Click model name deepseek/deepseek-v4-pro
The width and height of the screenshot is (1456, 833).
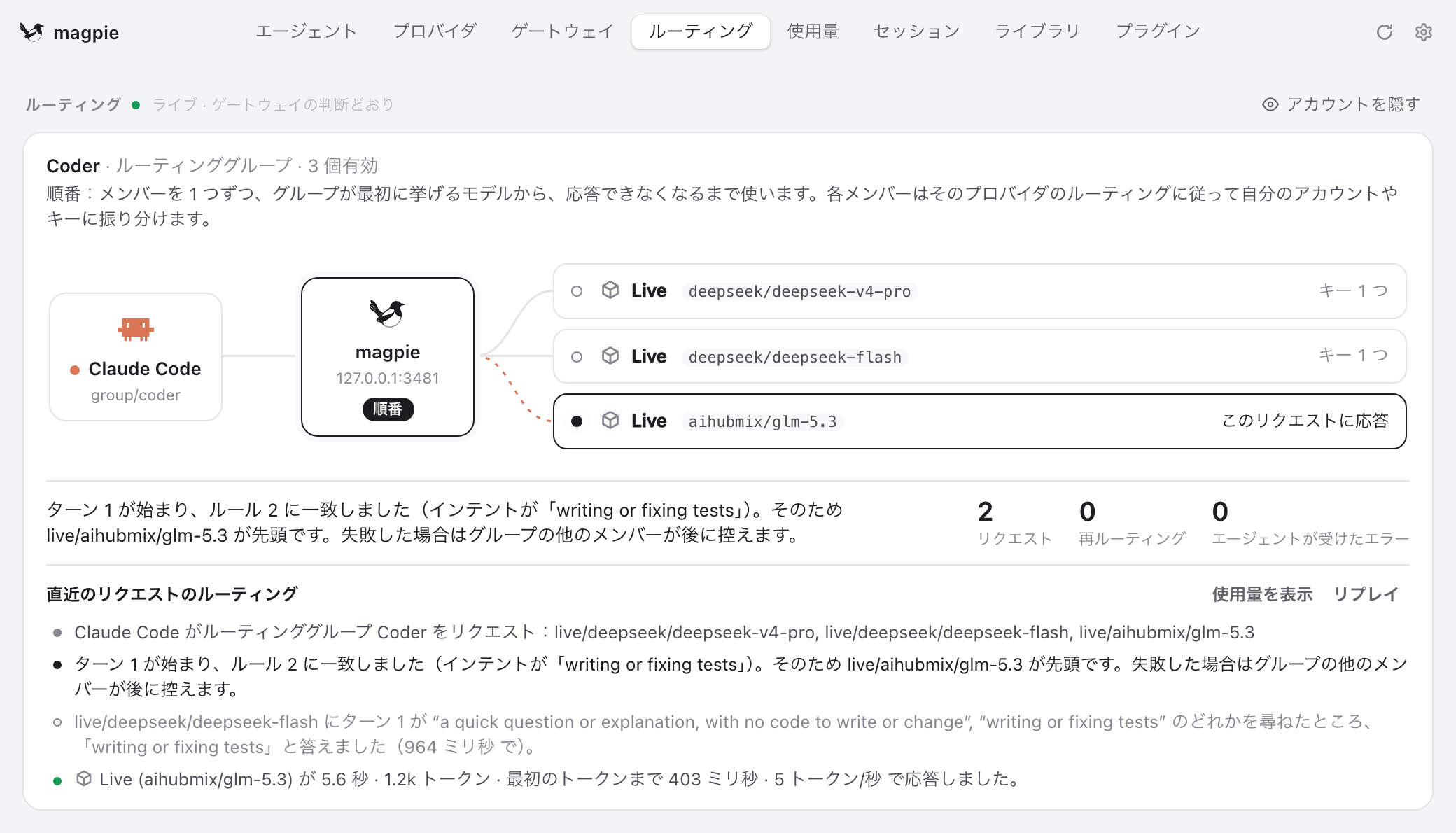tap(799, 291)
